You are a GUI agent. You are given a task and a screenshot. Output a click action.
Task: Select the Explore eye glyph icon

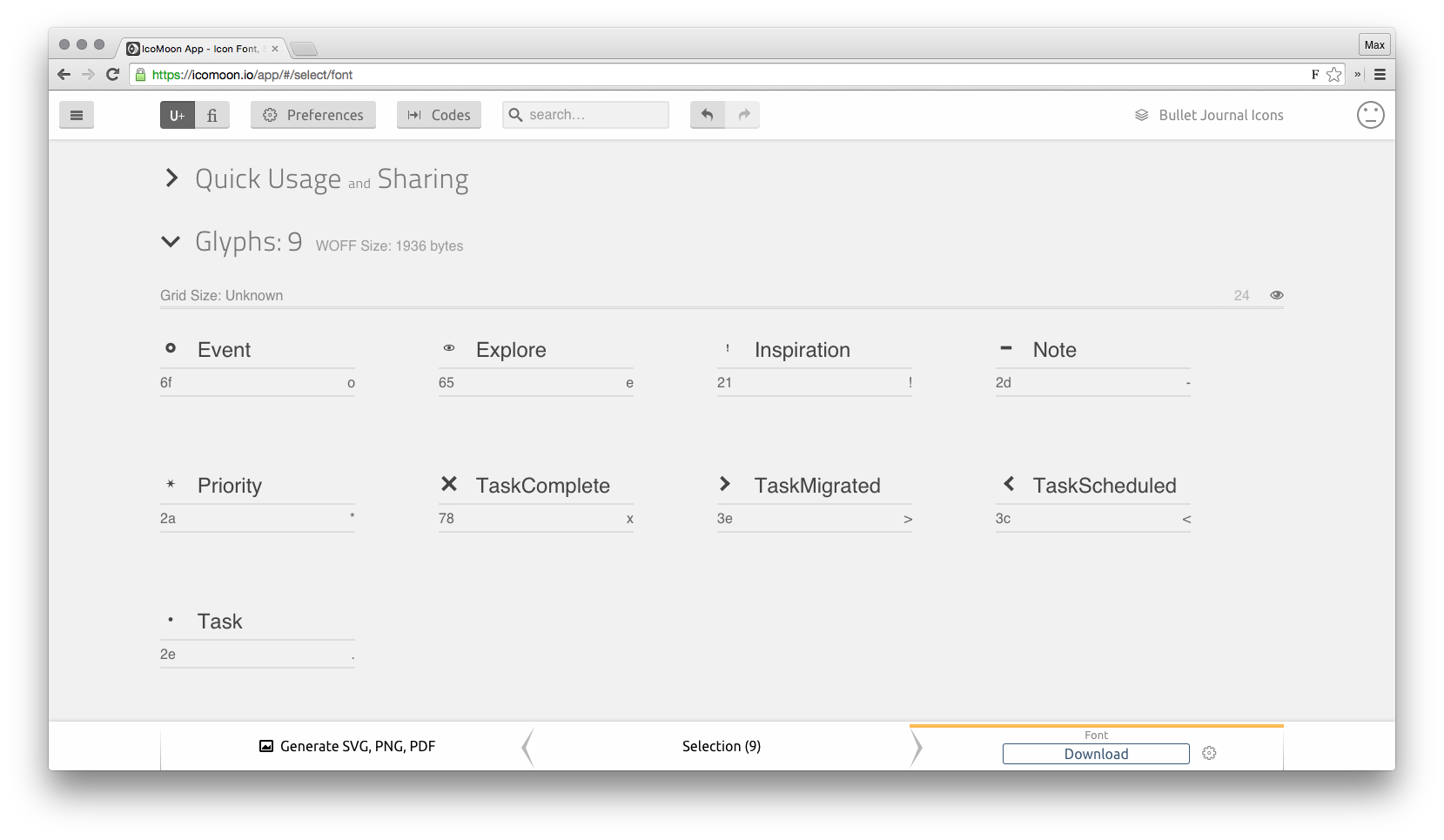[x=449, y=348]
